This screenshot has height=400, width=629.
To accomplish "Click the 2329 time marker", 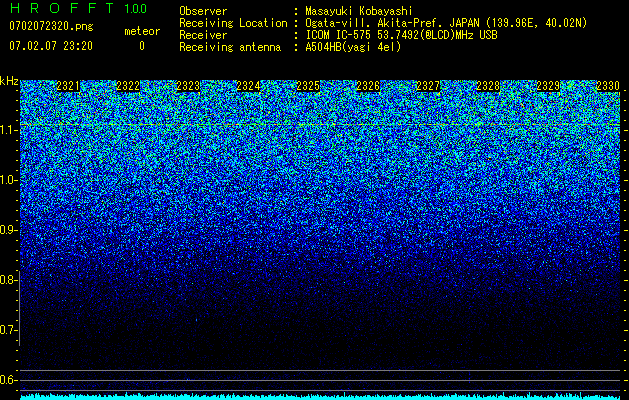I will (548, 86).
